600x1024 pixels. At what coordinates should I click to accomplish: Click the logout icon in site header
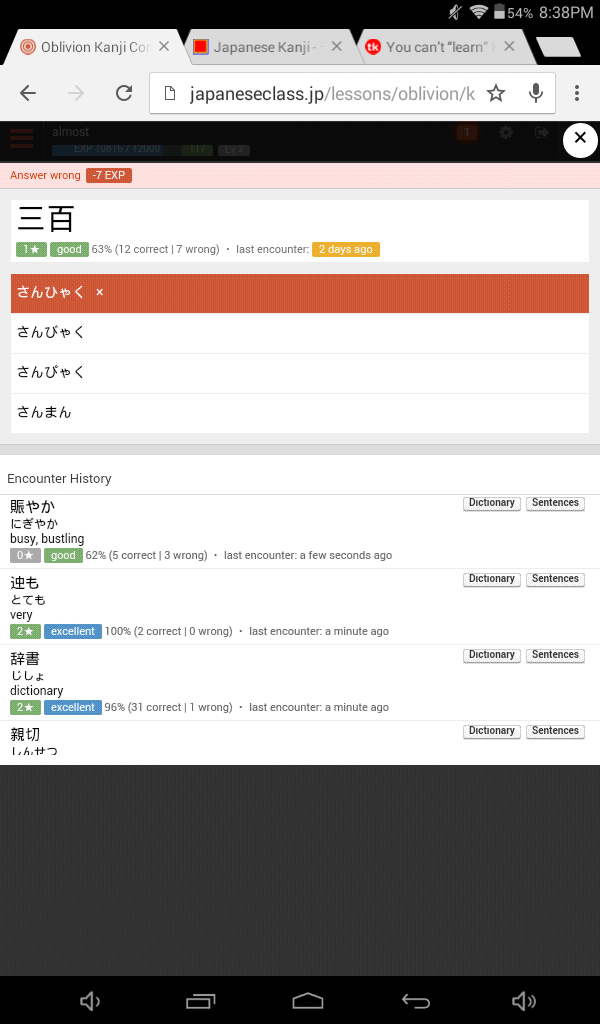(x=541, y=133)
